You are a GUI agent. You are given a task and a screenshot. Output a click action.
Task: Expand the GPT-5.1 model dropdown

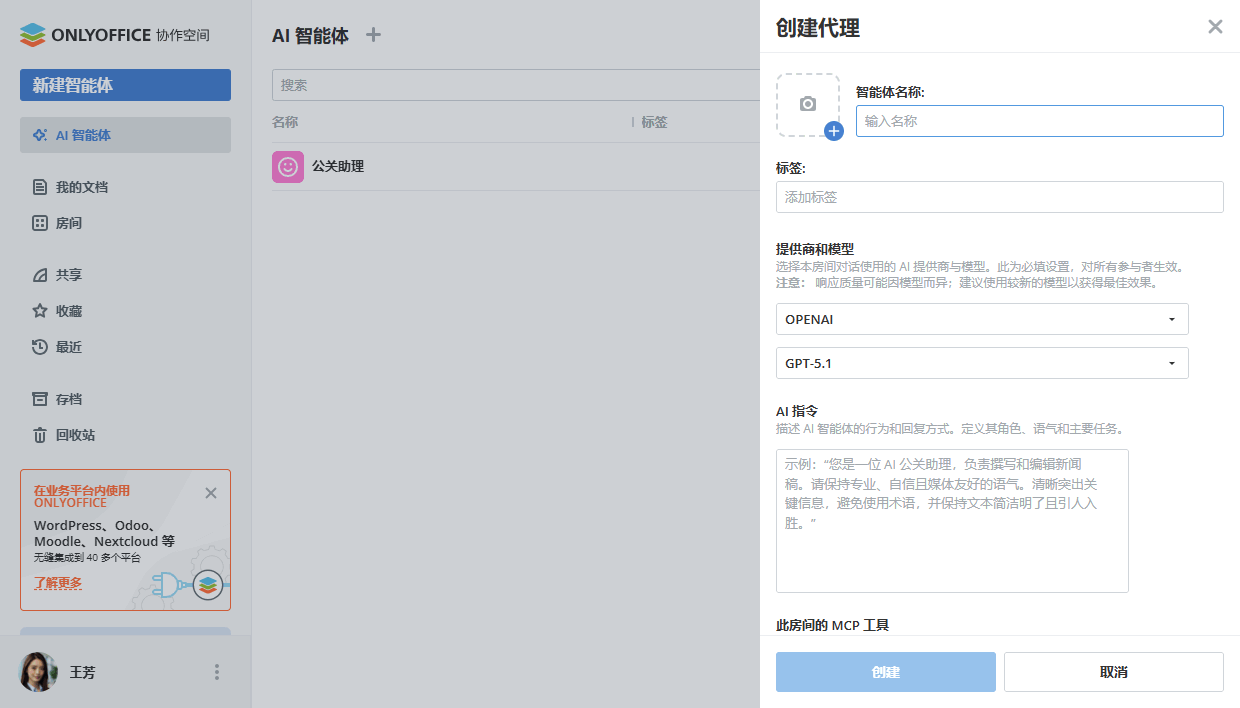click(x=982, y=363)
